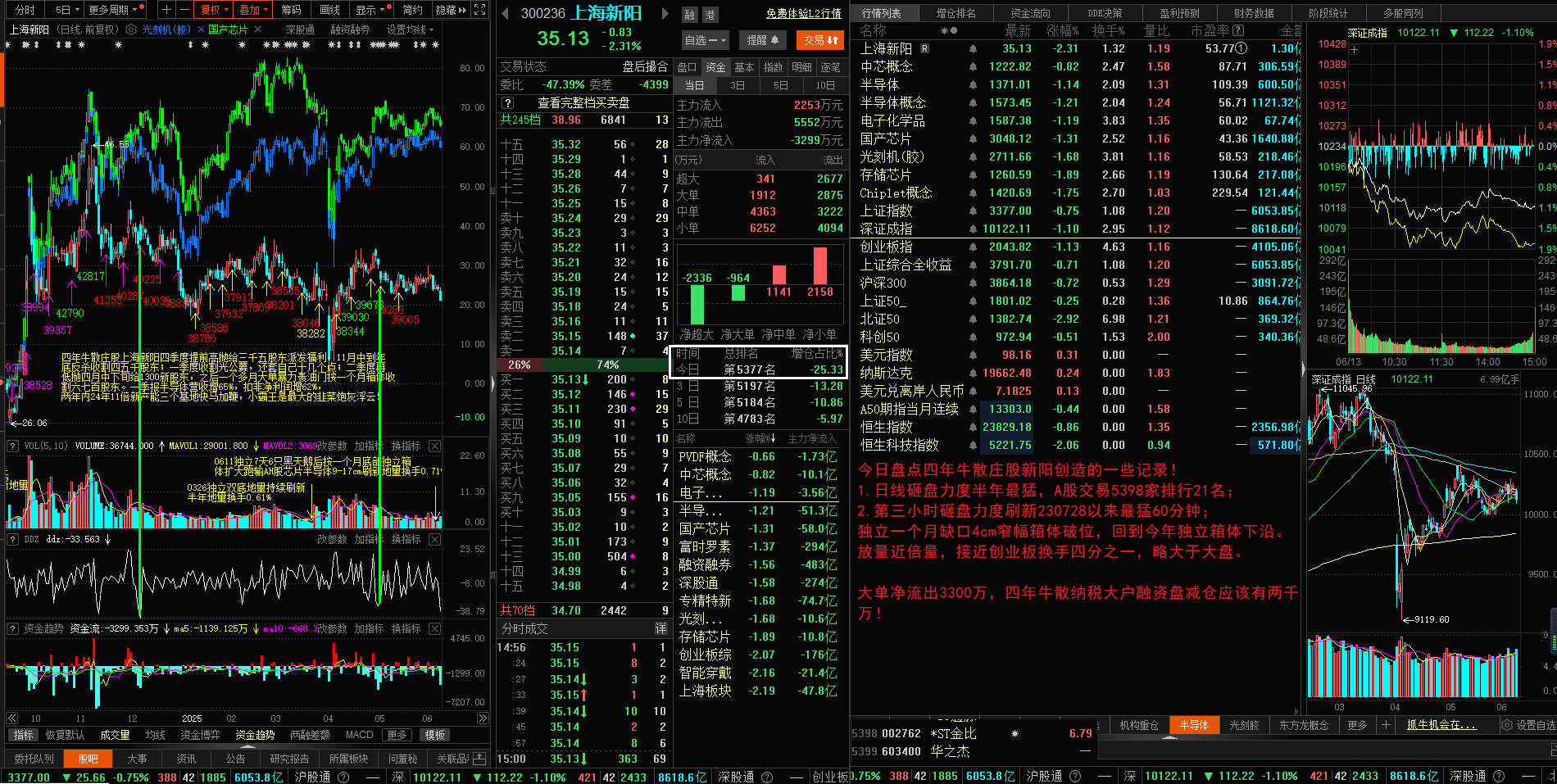
Task: Open 更多周期 dropdown
Action: point(113,10)
